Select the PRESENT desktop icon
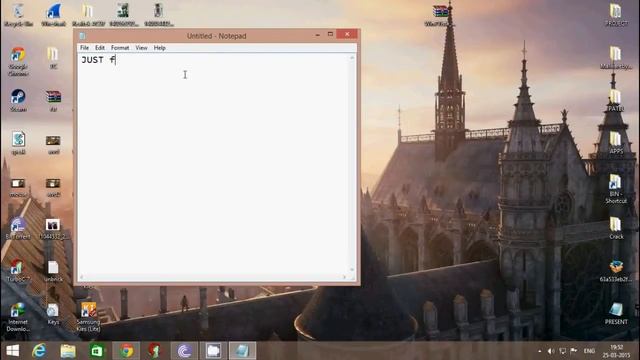 point(616,313)
